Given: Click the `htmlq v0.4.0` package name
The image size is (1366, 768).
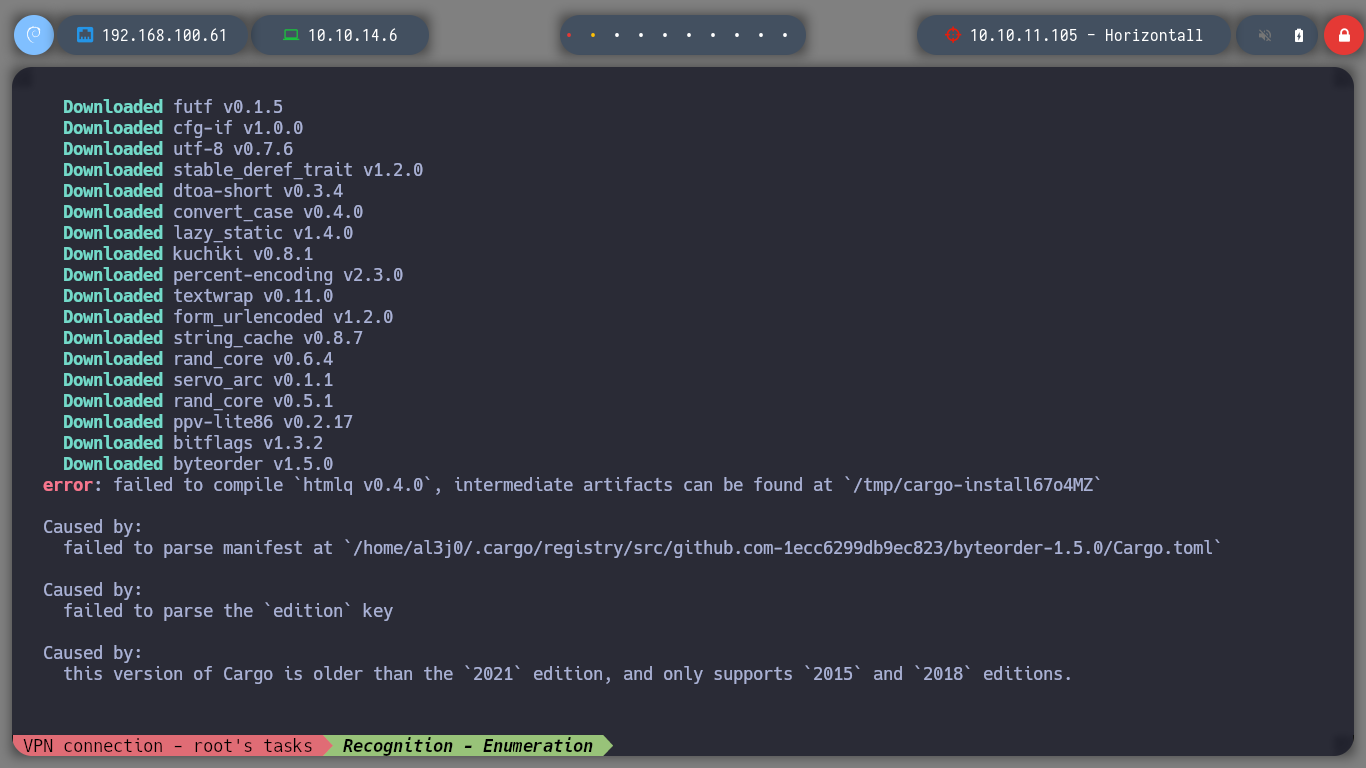Looking at the screenshot, I should [368, 485].
